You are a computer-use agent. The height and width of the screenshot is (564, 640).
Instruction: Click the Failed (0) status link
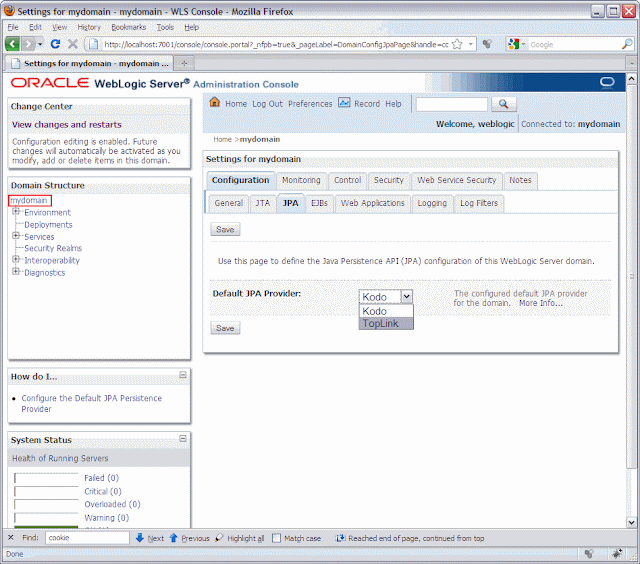[x=102, y=478]
